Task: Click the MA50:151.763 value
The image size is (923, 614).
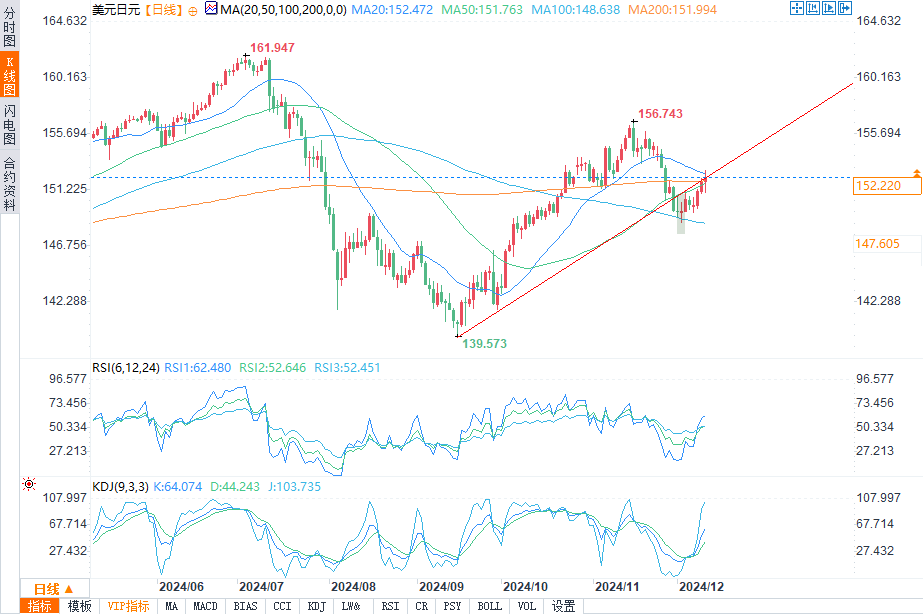Action: (x=482, y=10)
